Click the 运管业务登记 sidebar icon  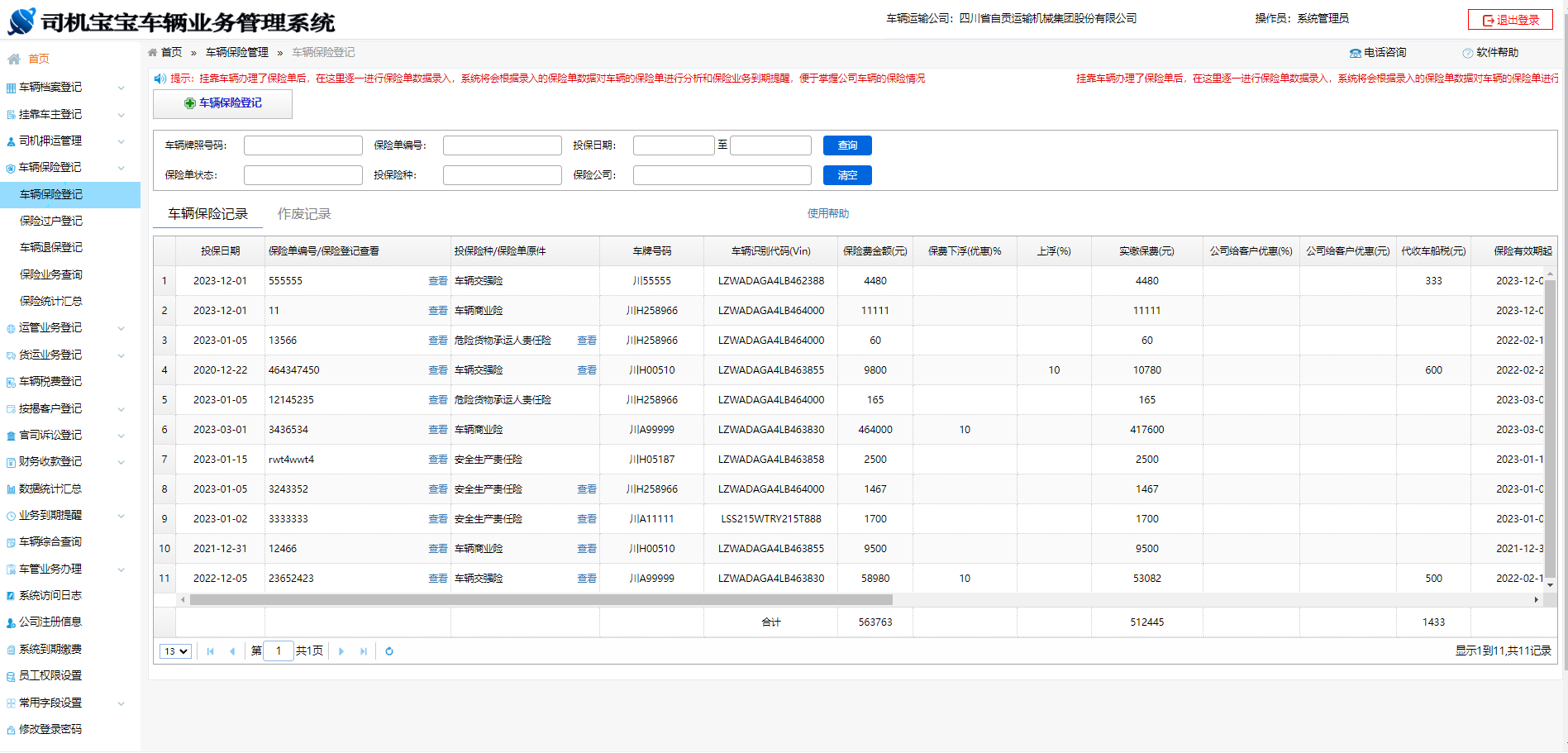click(x=11, y=328)
